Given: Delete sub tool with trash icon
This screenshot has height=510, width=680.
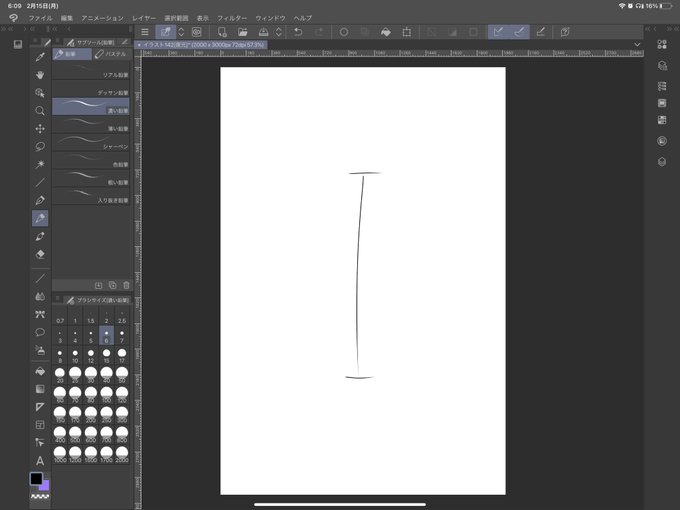Looking at the screenshot, I should 126,285.
